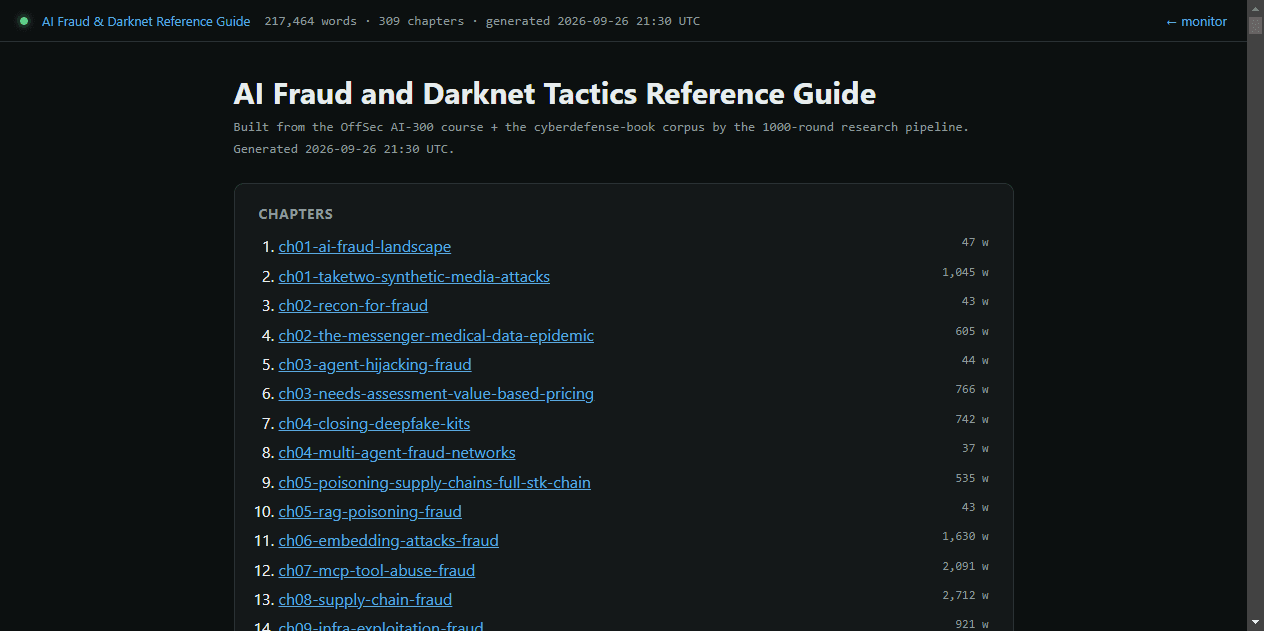1264x631 pixels.
Task: Click the '2,712 w' word count
Action: point(965,596)
